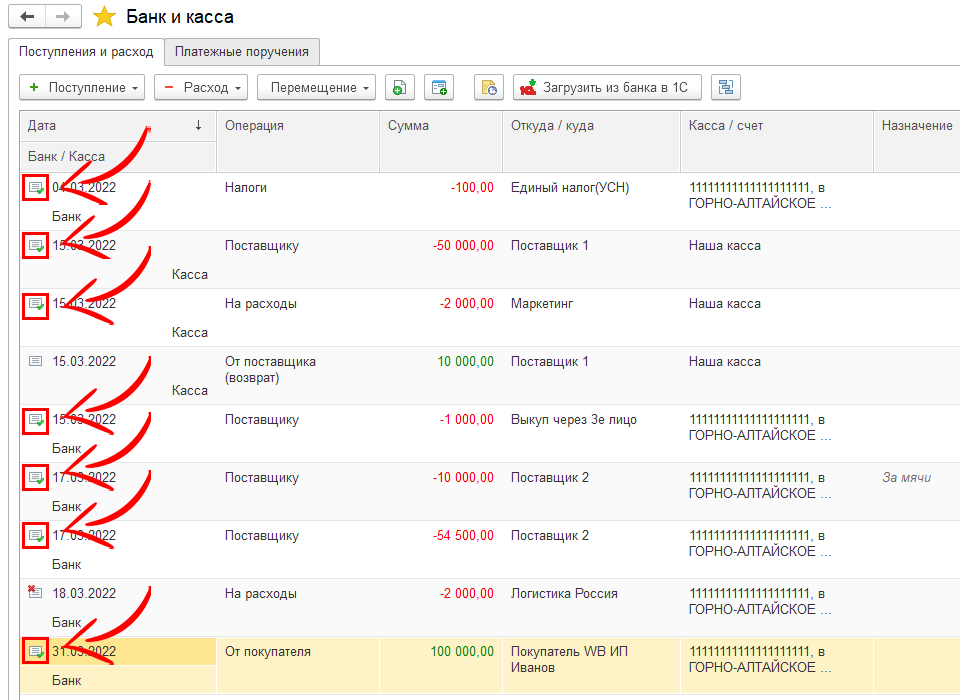This screenshot has width=960, height=700.
Task: Click the rightmost structure icon in the toolbar
Action: (x=725, y=88)
